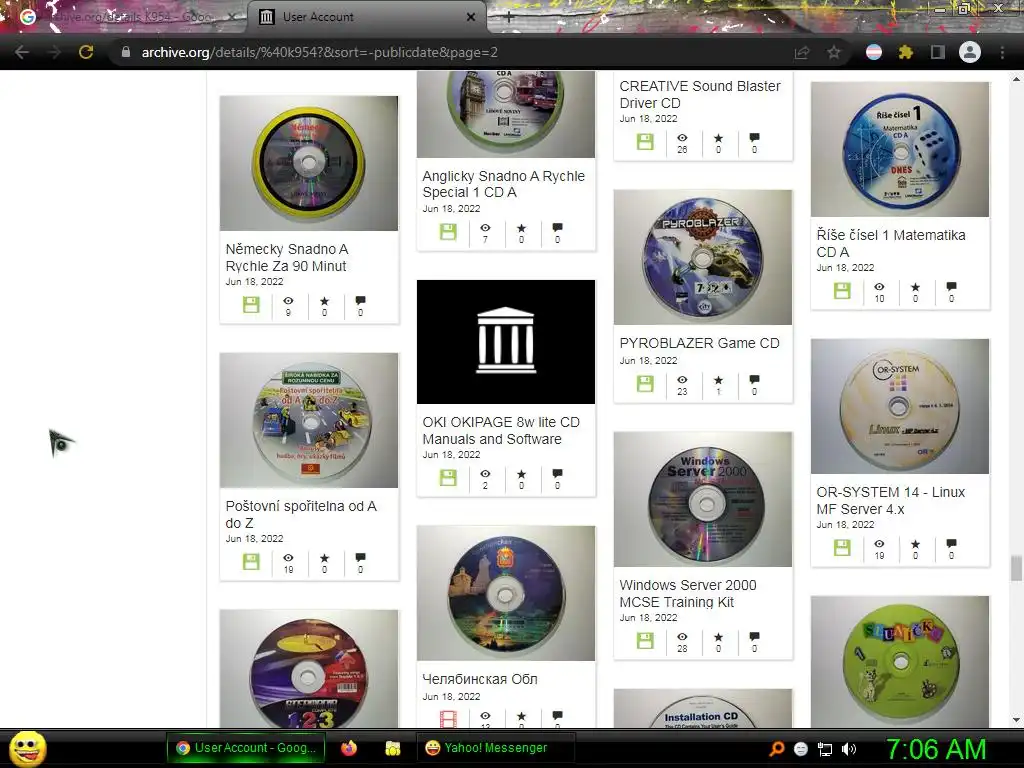Bookmark this page with star icon

pos(834,52)
